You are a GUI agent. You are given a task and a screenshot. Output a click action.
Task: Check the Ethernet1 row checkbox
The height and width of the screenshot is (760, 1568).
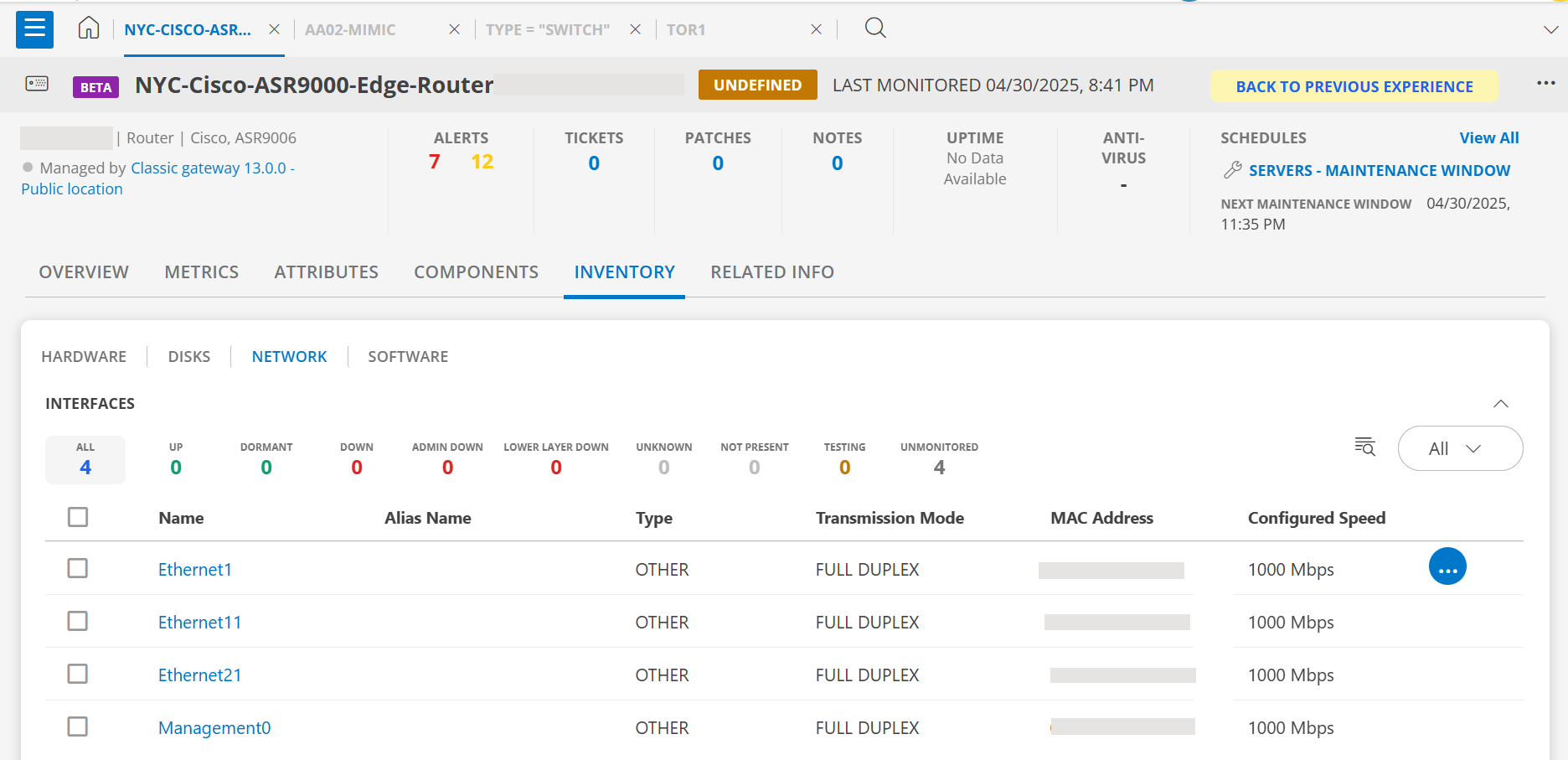[78, 568]
